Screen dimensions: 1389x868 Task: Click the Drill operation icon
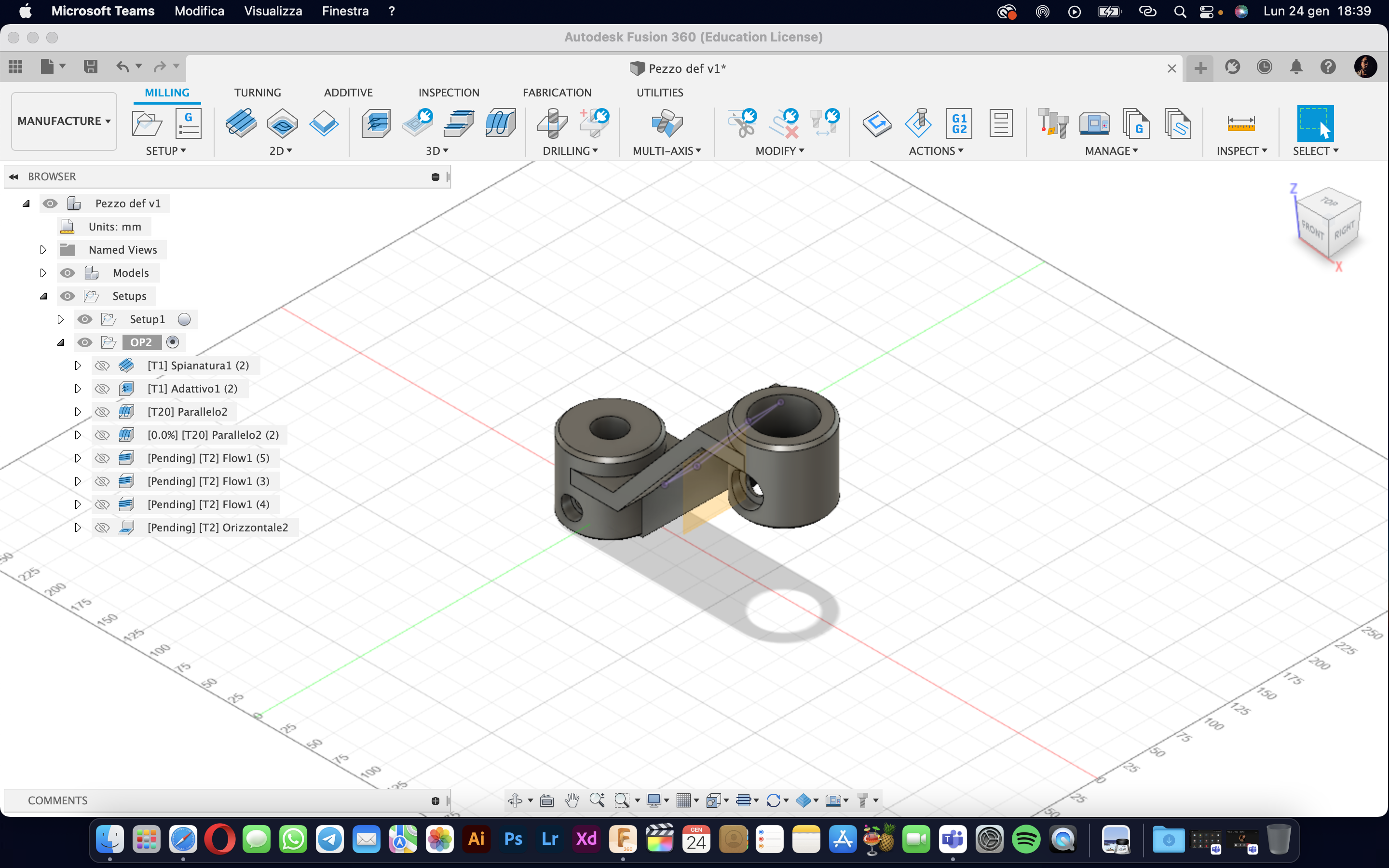coord(552,123)
